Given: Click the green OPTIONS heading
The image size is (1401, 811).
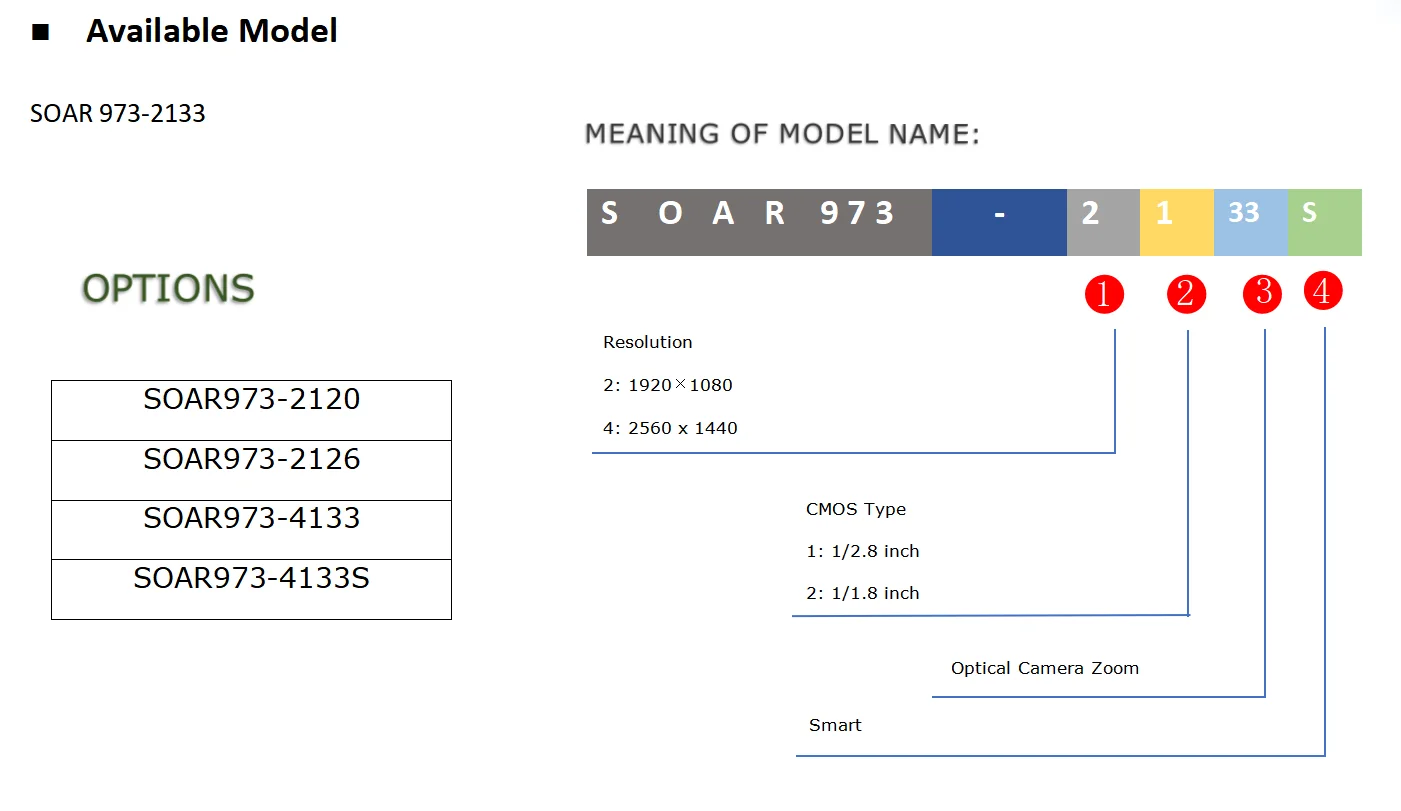Looking at the screenshot, I should [x=168, y=289].
